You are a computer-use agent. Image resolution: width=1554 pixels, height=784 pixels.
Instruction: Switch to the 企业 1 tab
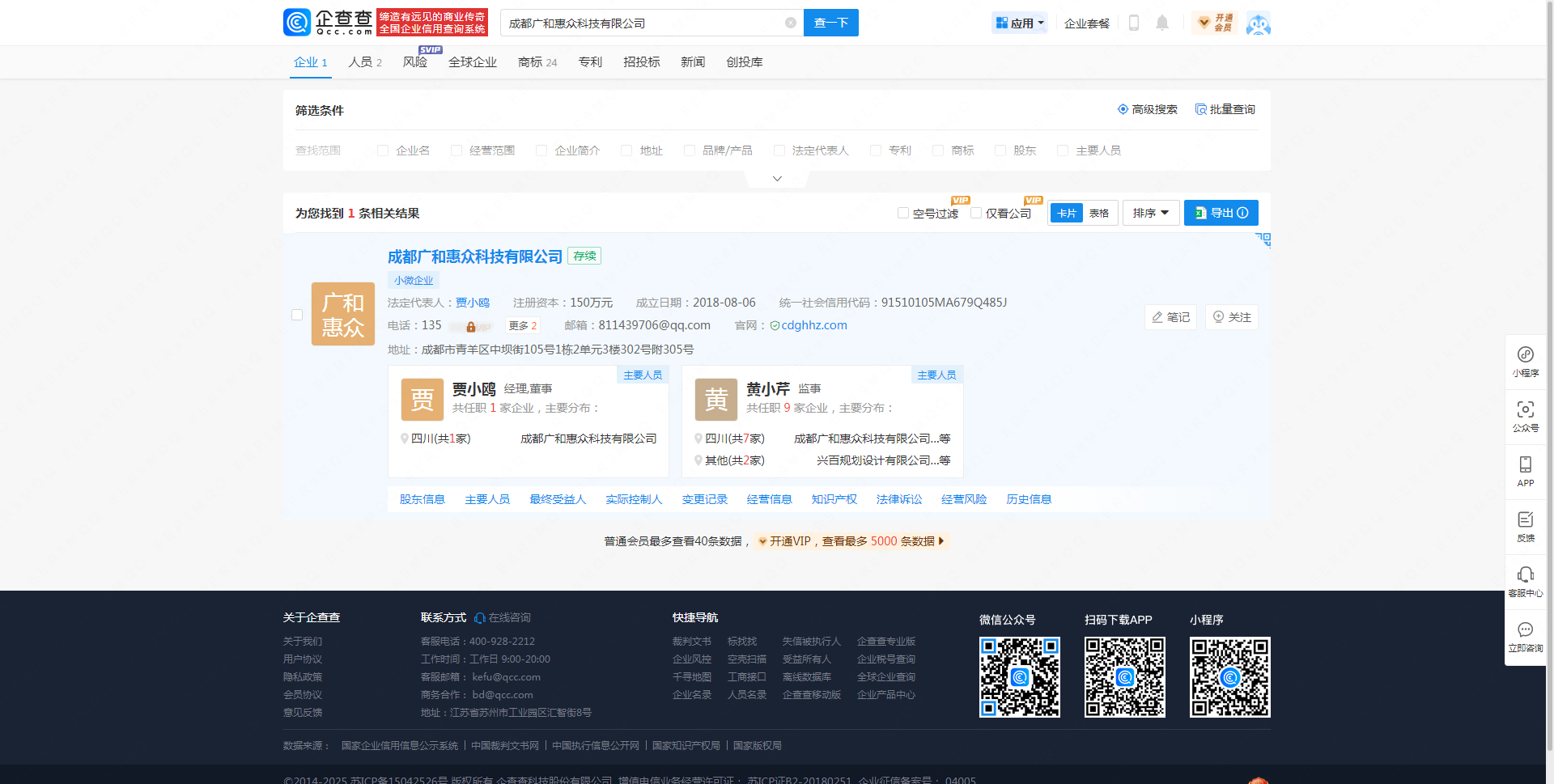click(311, 62)
